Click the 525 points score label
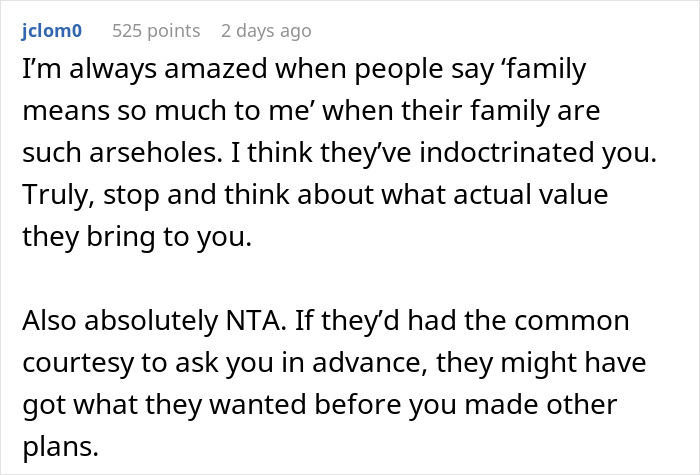The image size is (700, 475). pyautogui.click(x=156, y=31)
